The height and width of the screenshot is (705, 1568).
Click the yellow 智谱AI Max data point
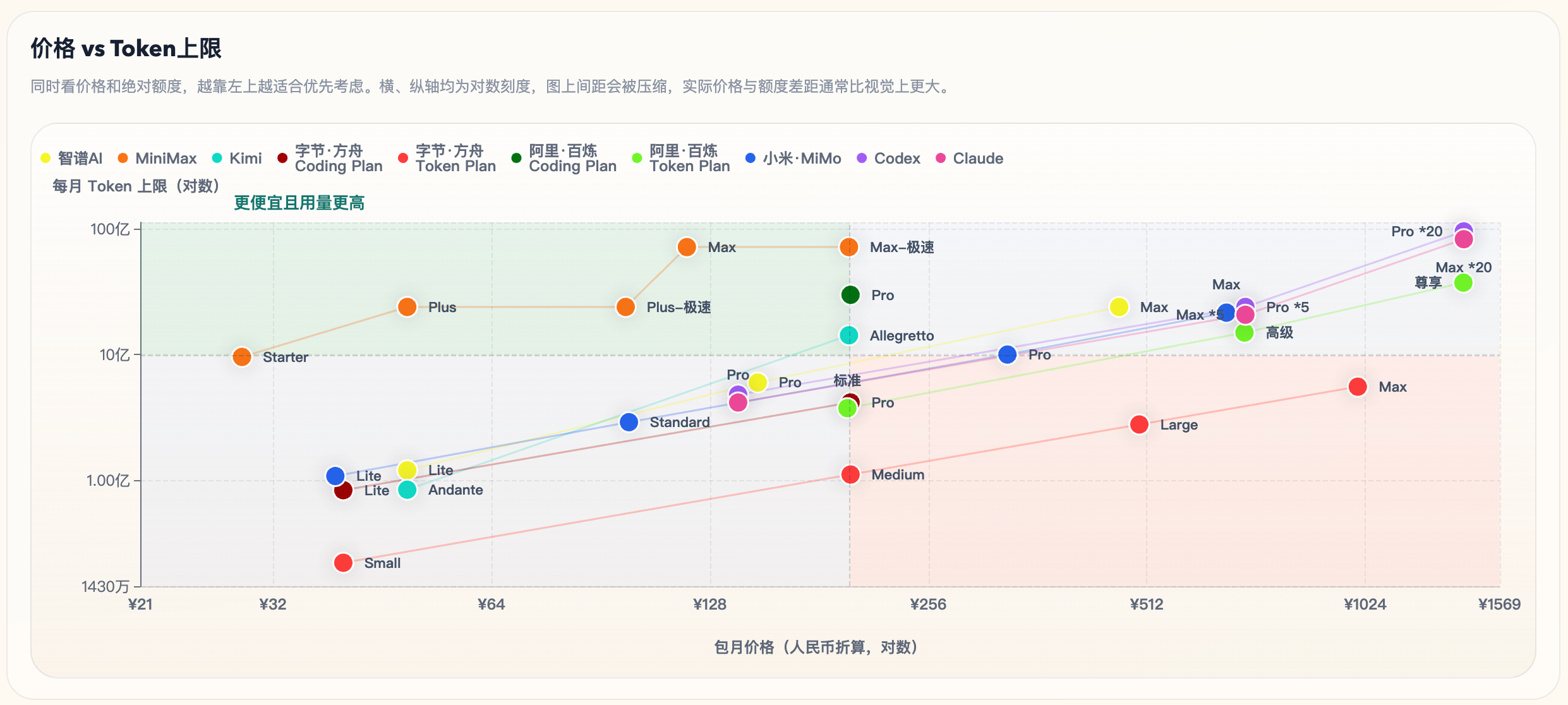pos(1119,307)
